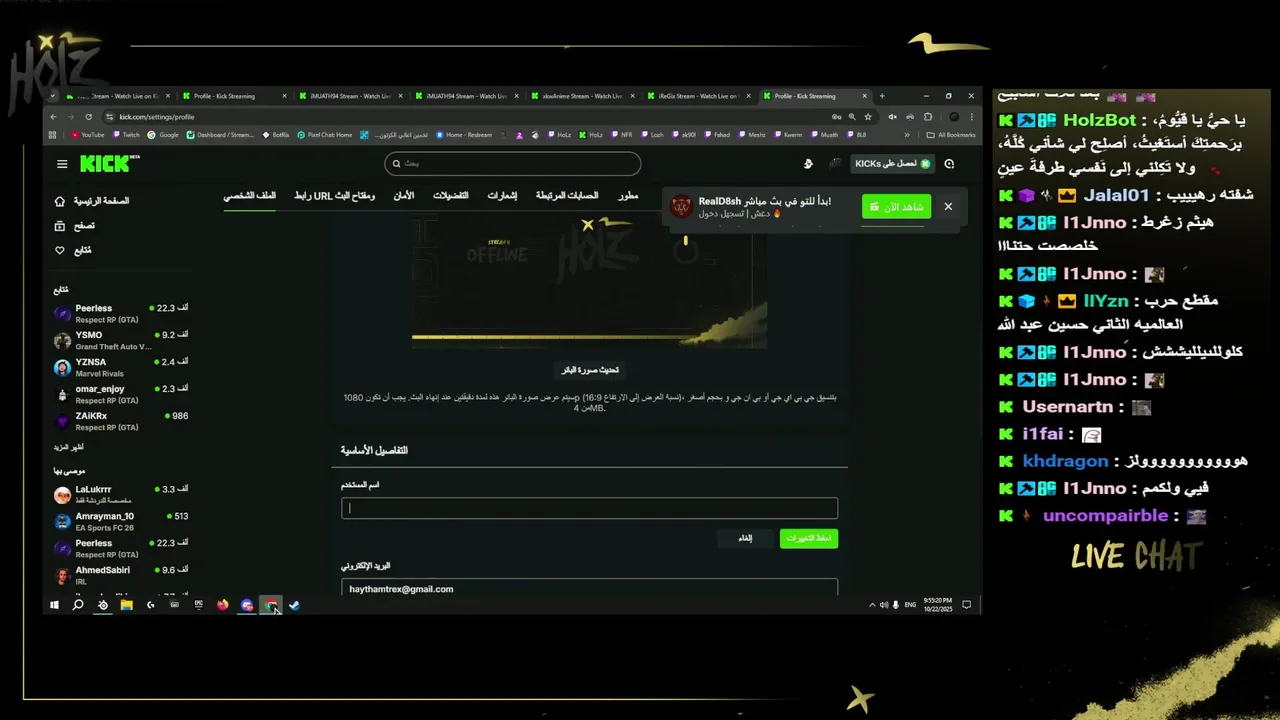Open RealD8sh avatar in live notification

[681, 207]
